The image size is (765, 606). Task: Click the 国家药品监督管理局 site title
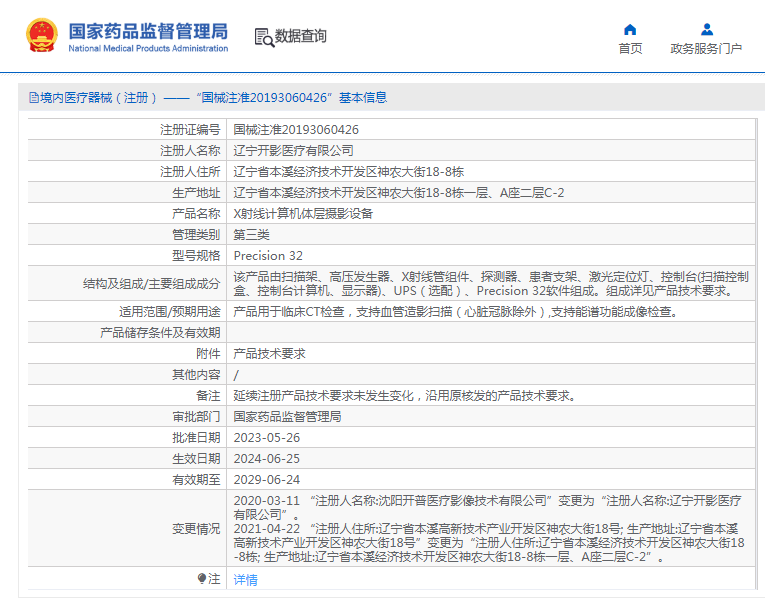pos(148,31)
